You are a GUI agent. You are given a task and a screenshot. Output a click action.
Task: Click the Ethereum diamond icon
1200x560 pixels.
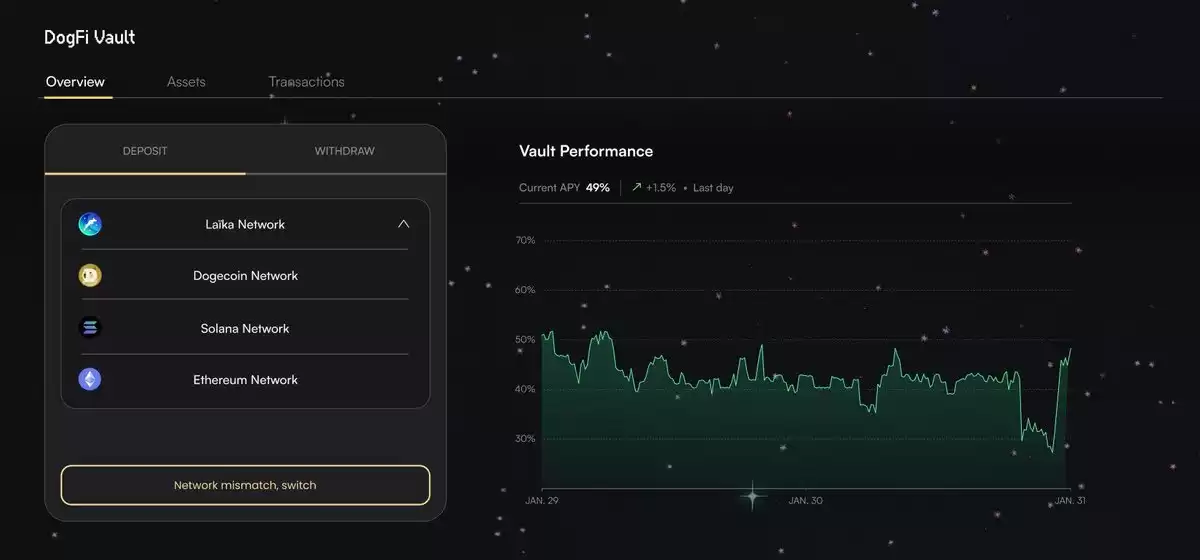(91, 379)
